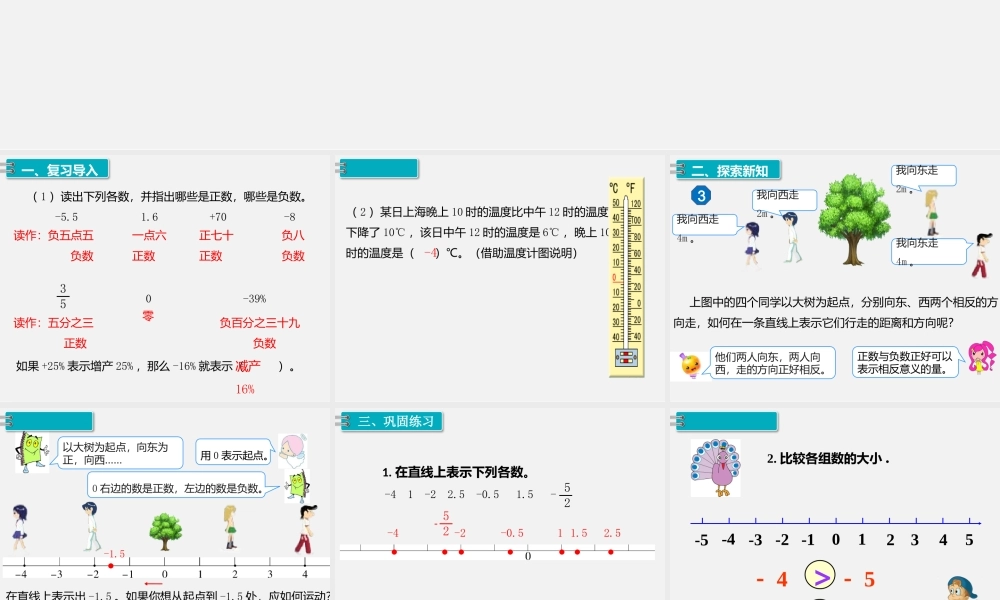
Task: Select the 二、探索新知 section heading
Action: (729, 170)
